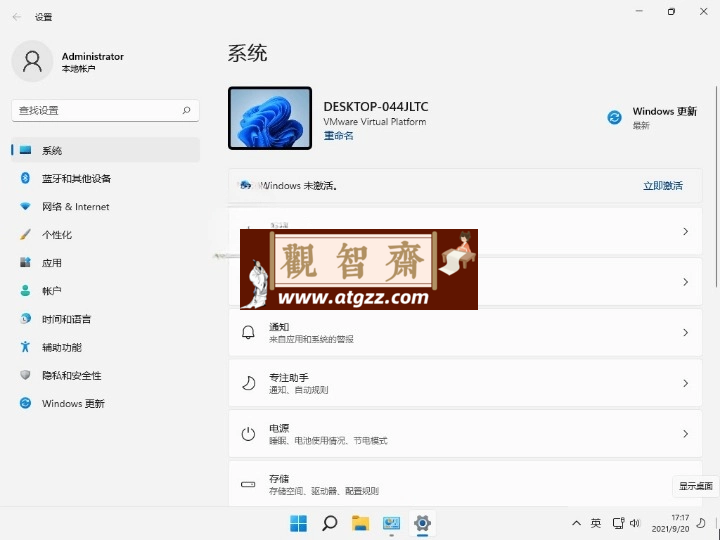Open 个性化 settings
Image resolution: width=720 pixels, height=540 pixels.
106,235
